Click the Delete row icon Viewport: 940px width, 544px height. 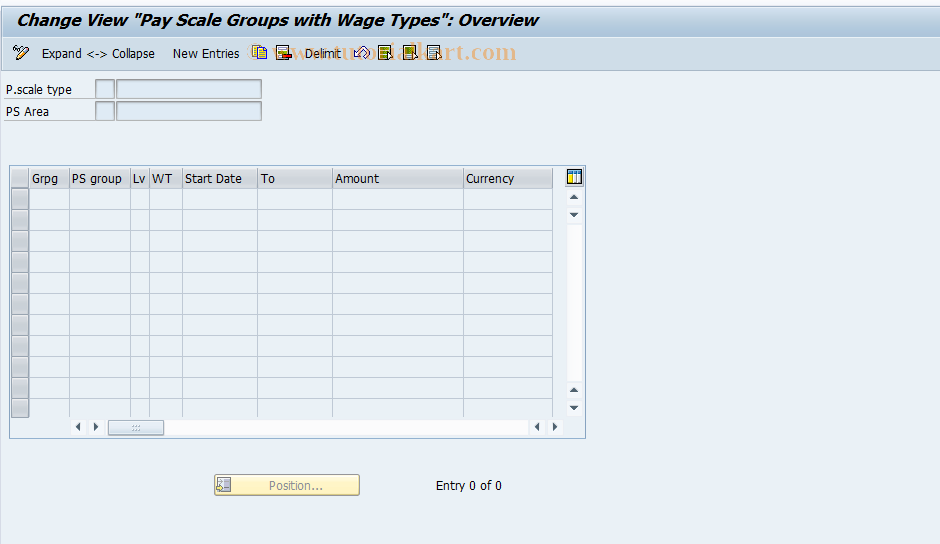pos(283,53)
